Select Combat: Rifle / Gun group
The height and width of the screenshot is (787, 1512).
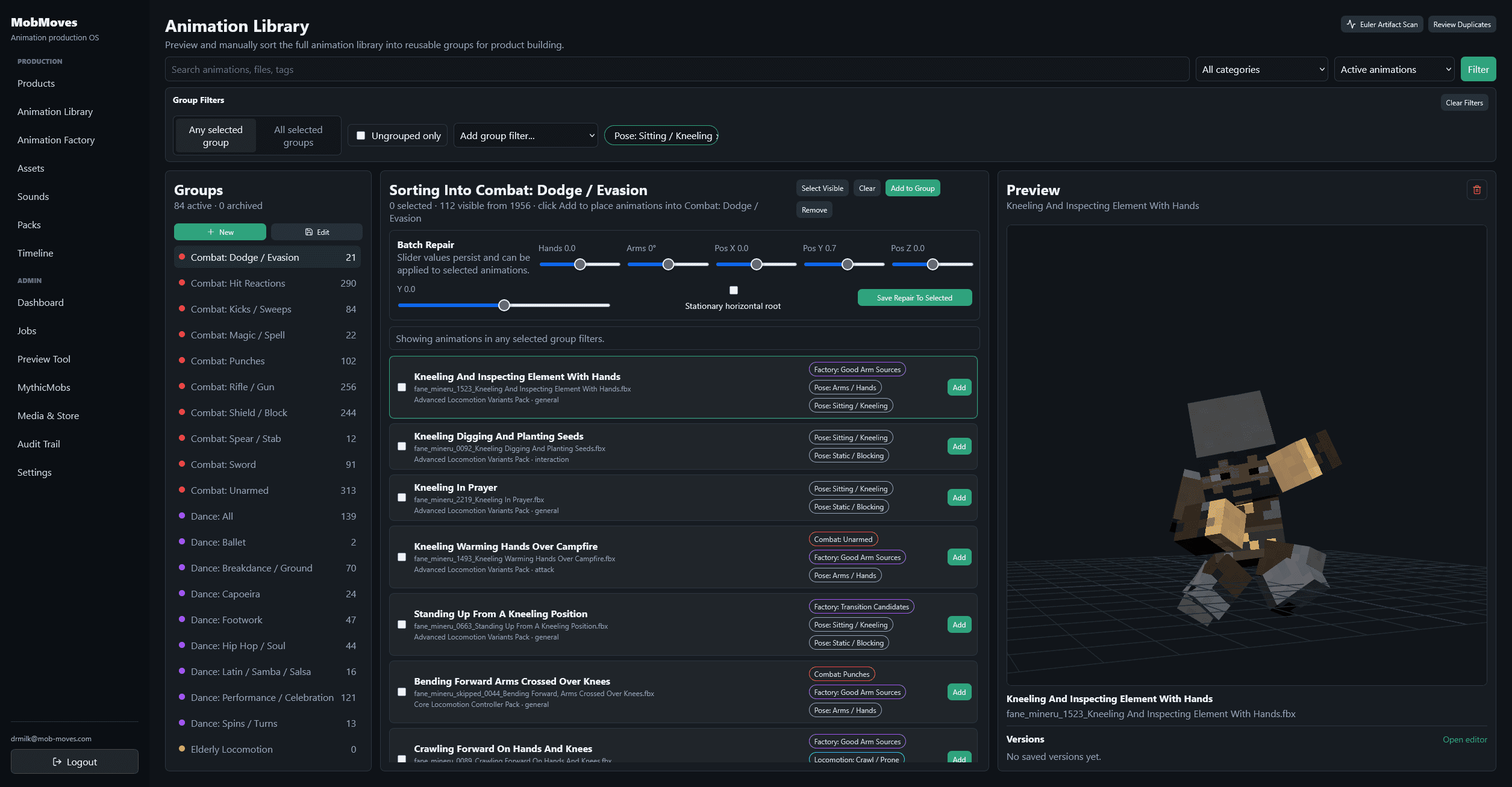click(x=267, y=387)
